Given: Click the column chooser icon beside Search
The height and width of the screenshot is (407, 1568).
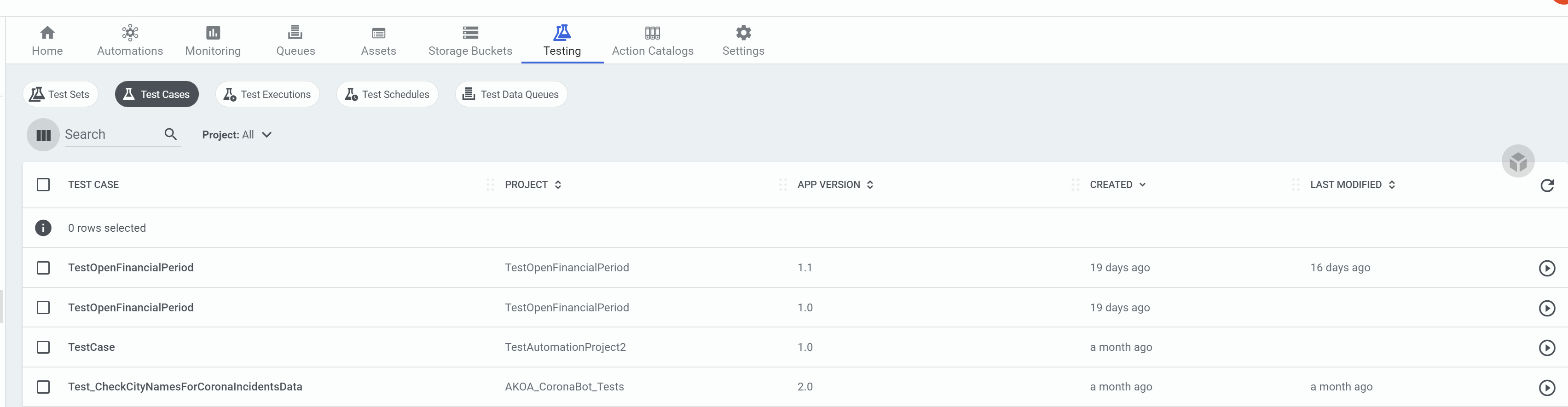Looking at the screenshot, I should point(43,135).
